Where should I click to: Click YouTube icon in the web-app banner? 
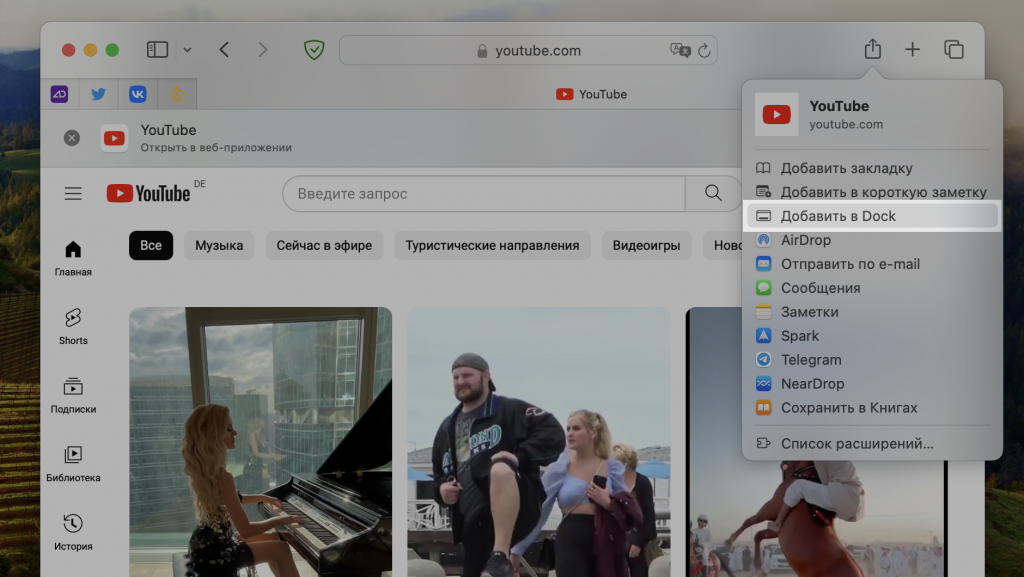tap(114, 138)
